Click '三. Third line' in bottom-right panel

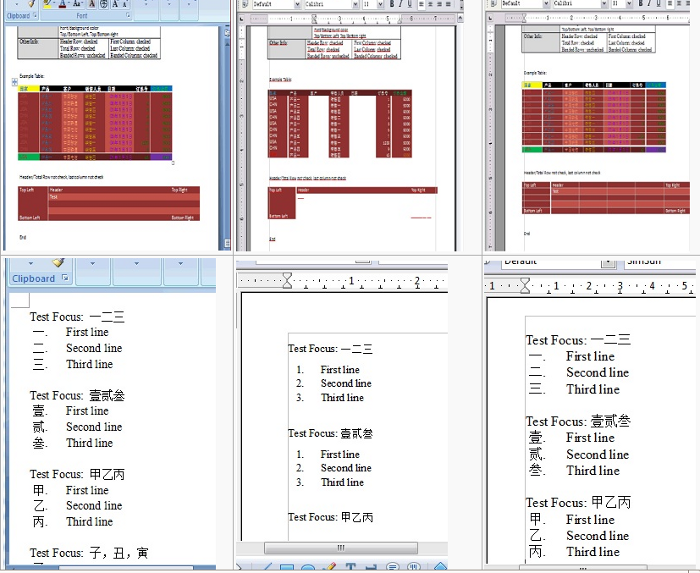574,389
